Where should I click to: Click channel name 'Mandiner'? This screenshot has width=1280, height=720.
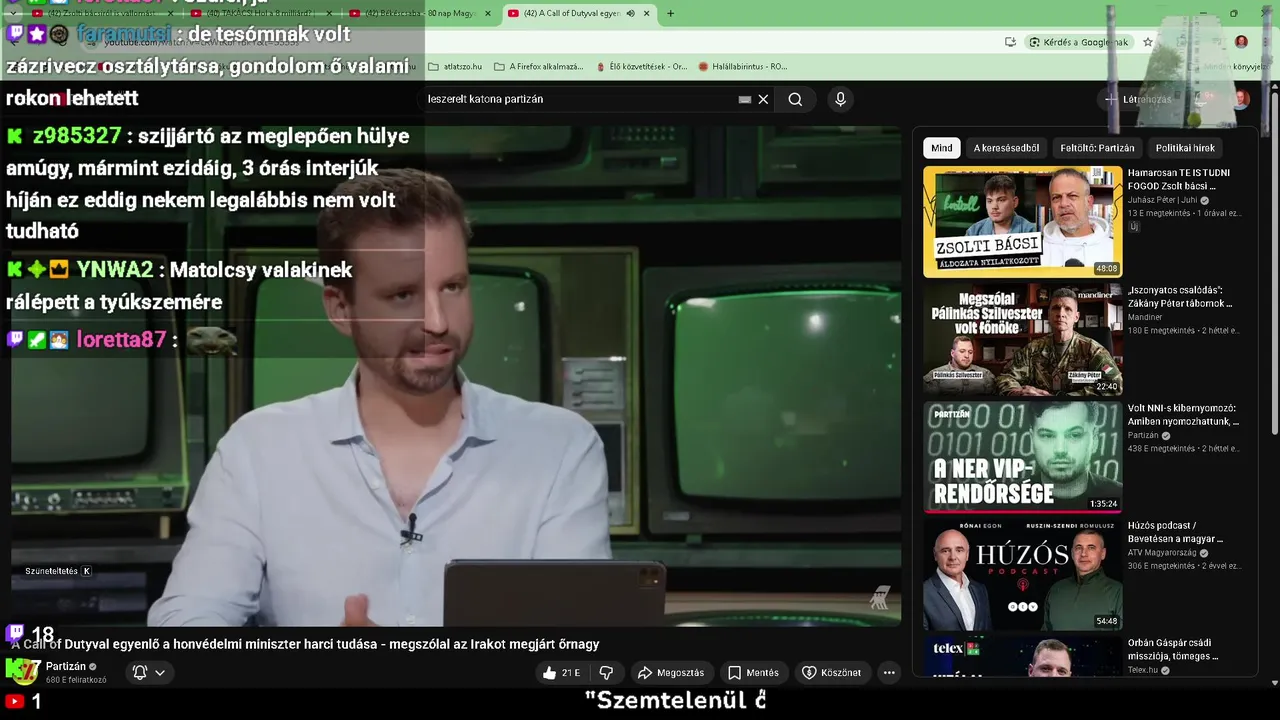click(x=1145, y=317)
